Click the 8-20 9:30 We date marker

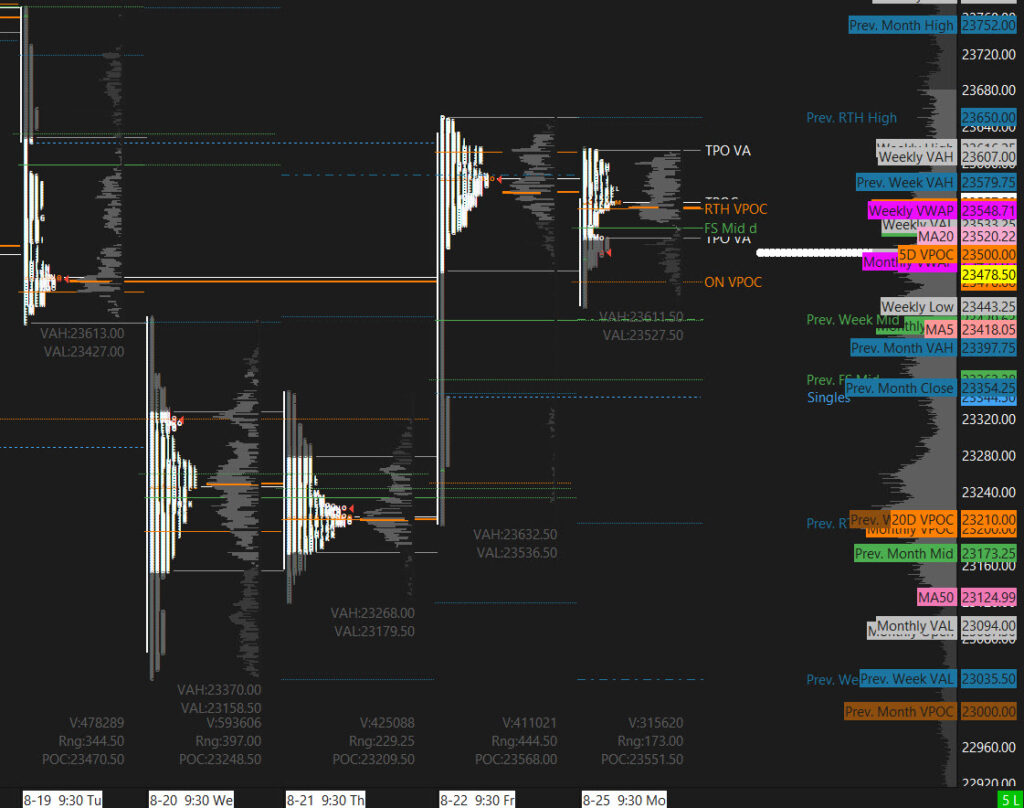pyautogui.click(x=189, y=800)
